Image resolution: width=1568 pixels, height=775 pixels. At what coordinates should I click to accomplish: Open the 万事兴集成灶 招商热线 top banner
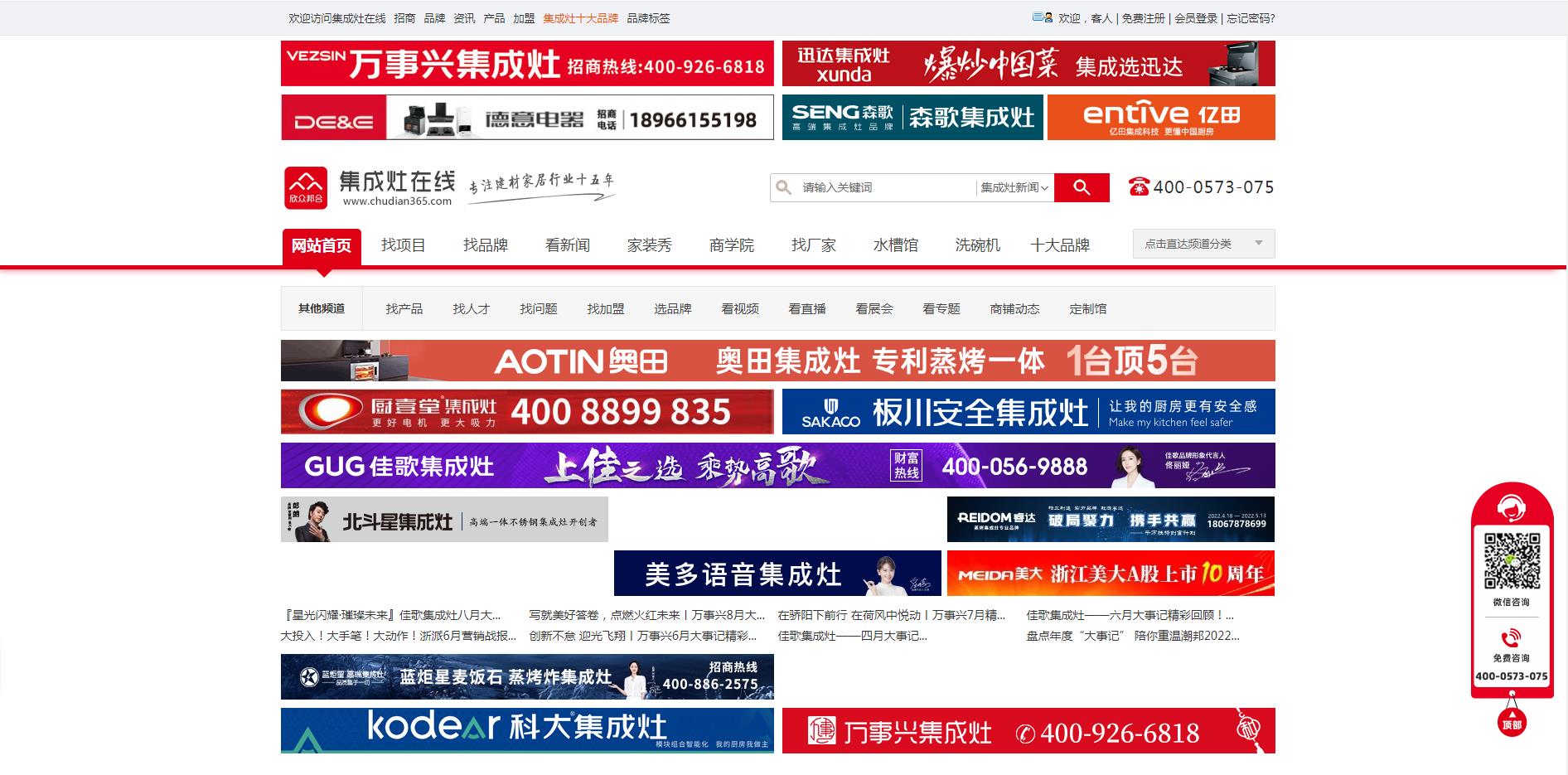[527, 63]
